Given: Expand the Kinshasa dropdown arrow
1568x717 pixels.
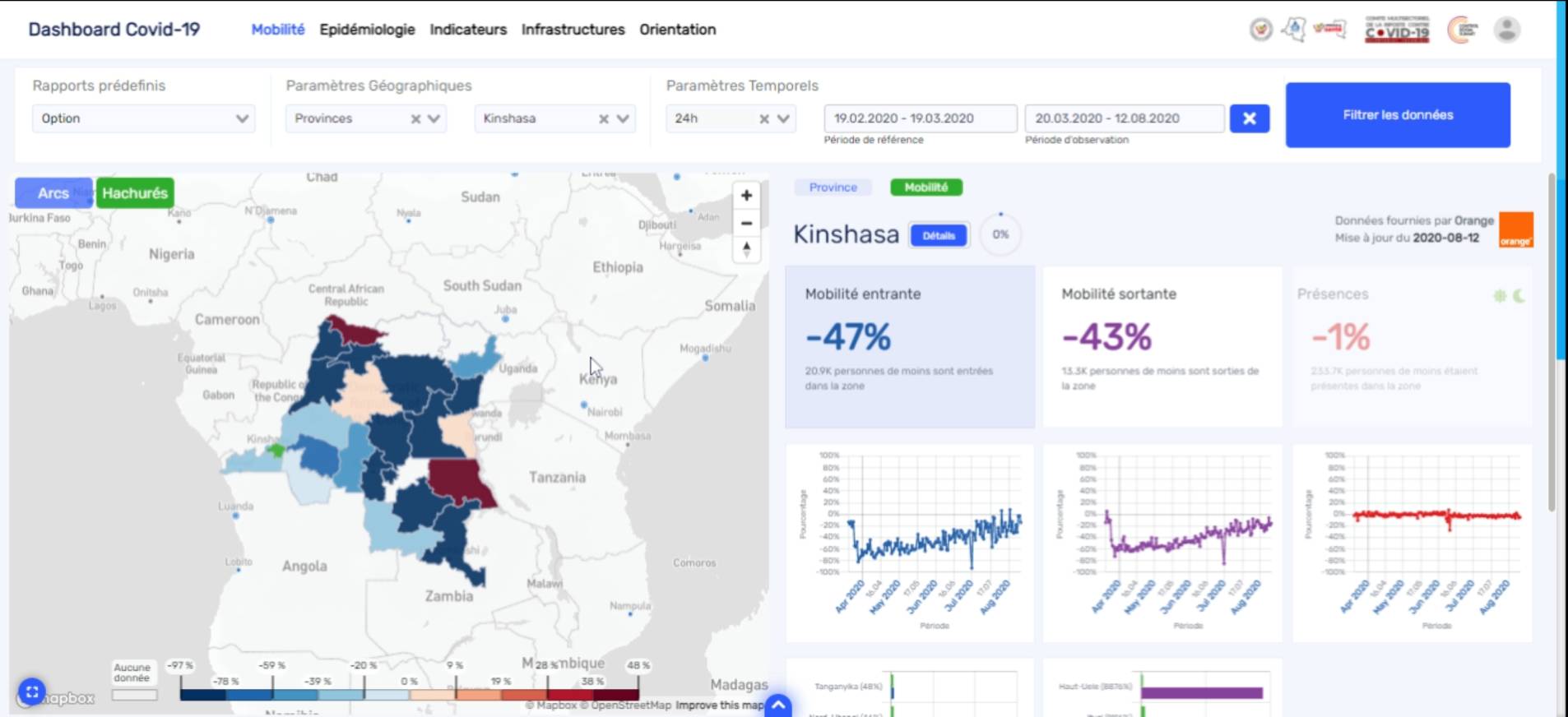Looking at the screenshot, I should click(x=623, y=118).
